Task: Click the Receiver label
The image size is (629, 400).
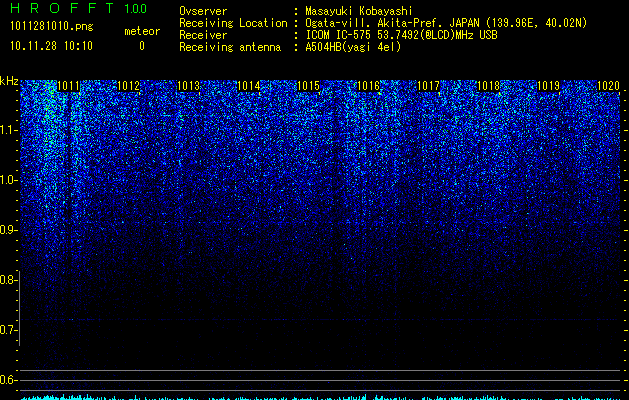Action: point(203,35)
